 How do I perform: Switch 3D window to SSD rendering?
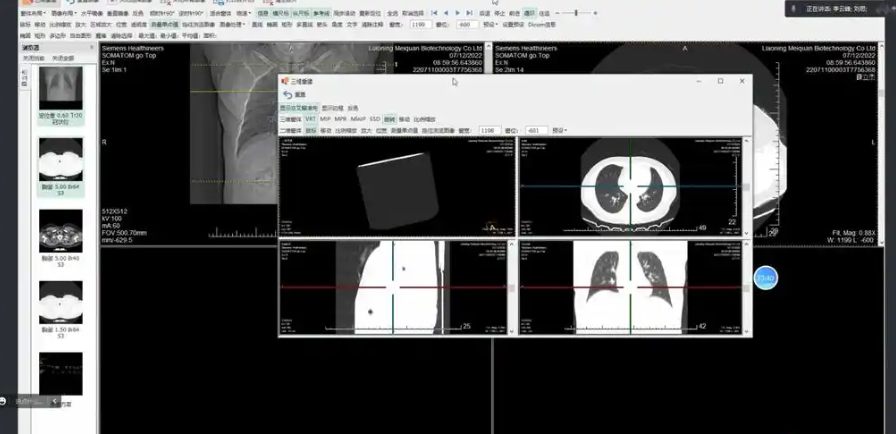[375, 119]
